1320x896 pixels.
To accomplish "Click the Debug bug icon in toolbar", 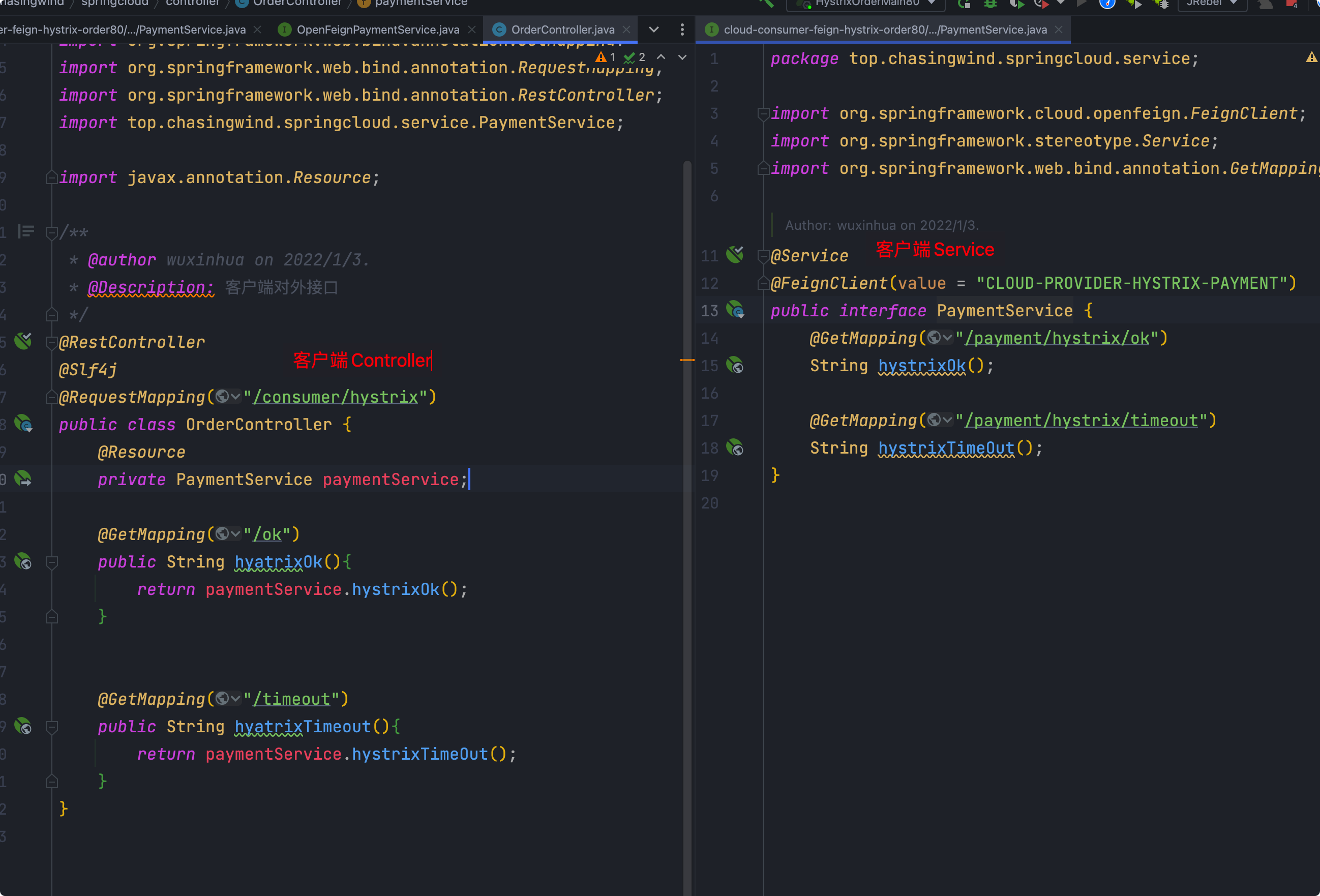I will 990,4.
